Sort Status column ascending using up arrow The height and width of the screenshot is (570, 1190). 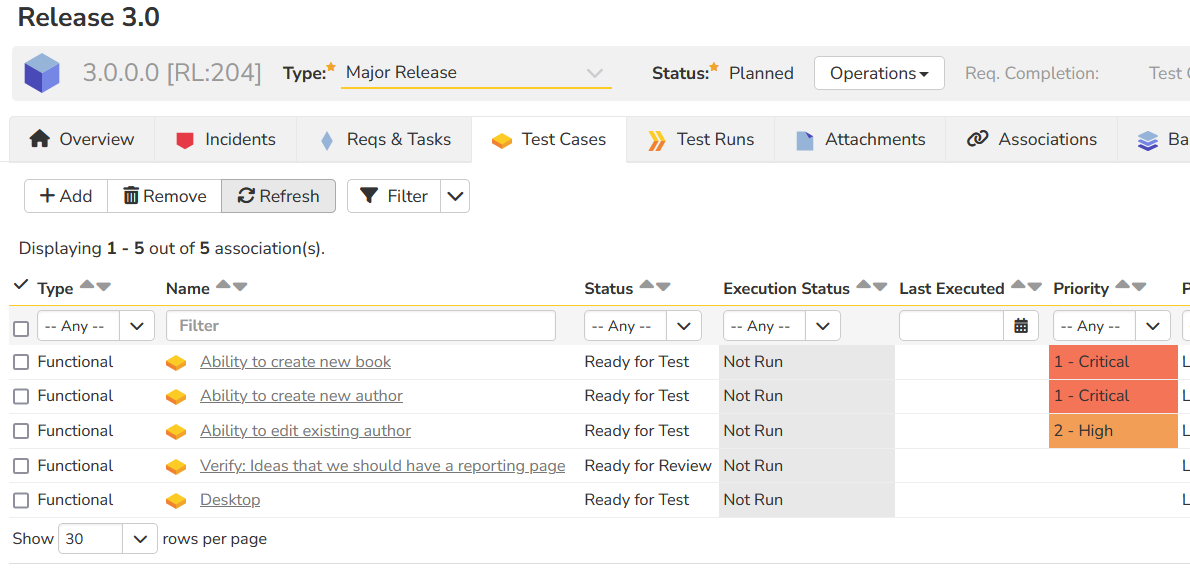point(647,286)
